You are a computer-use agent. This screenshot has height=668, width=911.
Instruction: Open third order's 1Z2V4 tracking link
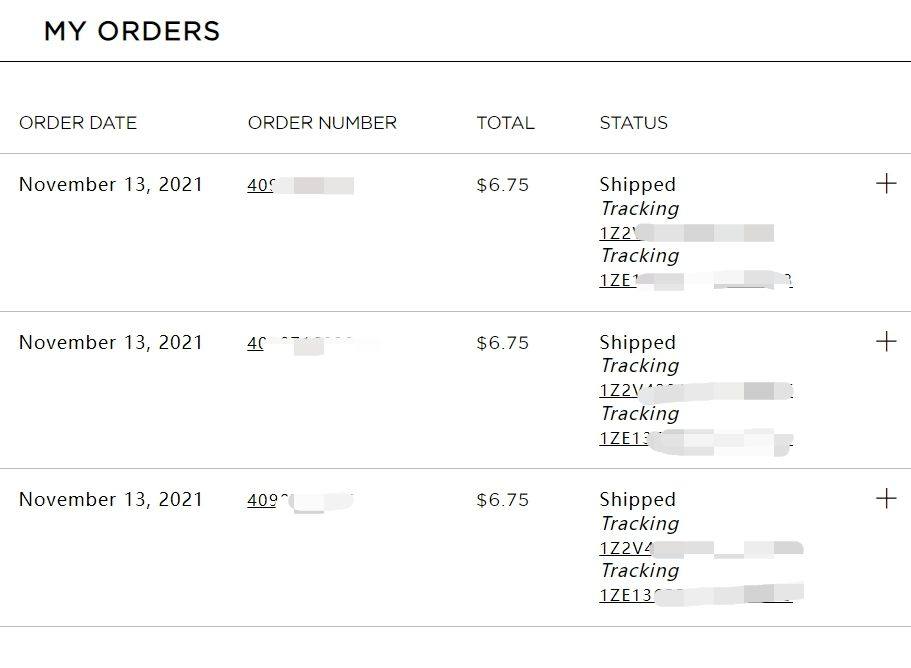tap(701, 548)
